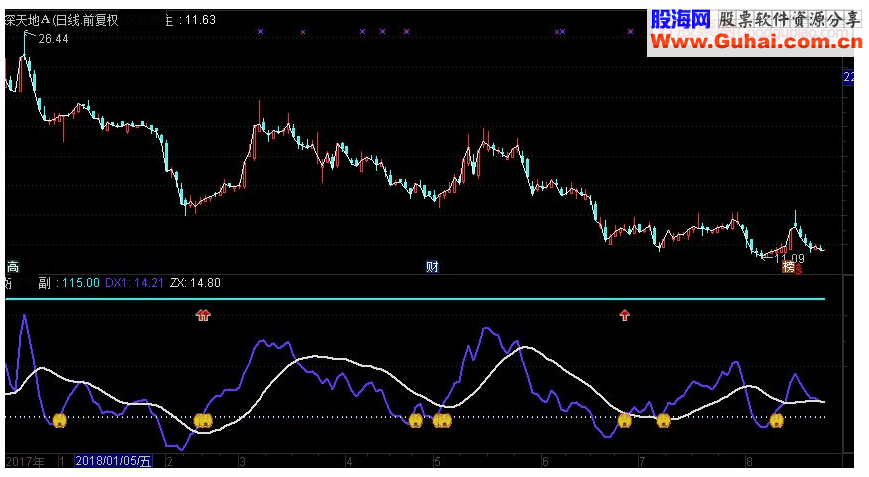This screenshot has width=869, height=477.
Task: Click month '3' on the date axis
Action: [x=242, y=461]
